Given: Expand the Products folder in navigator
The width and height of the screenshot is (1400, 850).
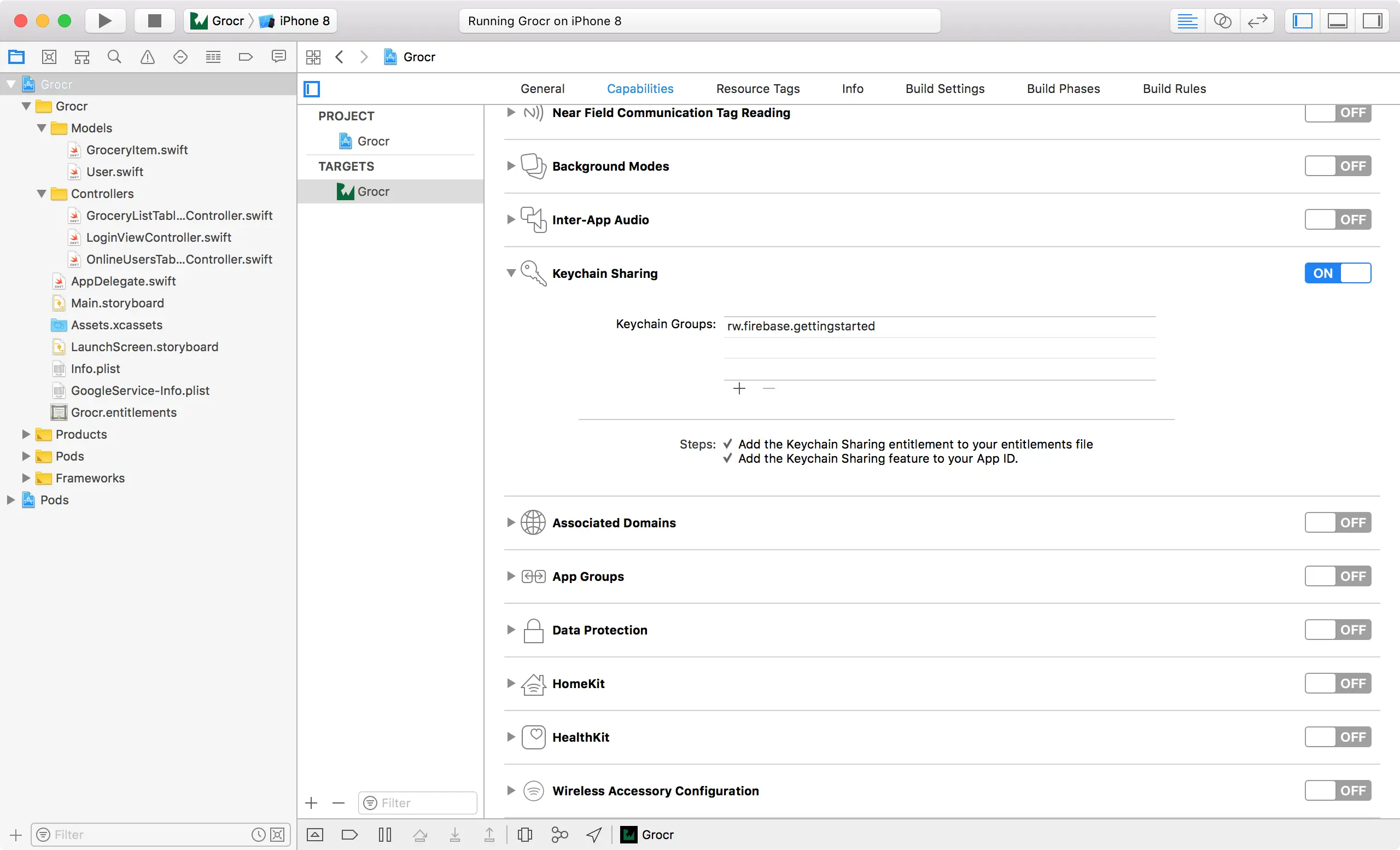Looking at the screenshot, I should 26,434.
